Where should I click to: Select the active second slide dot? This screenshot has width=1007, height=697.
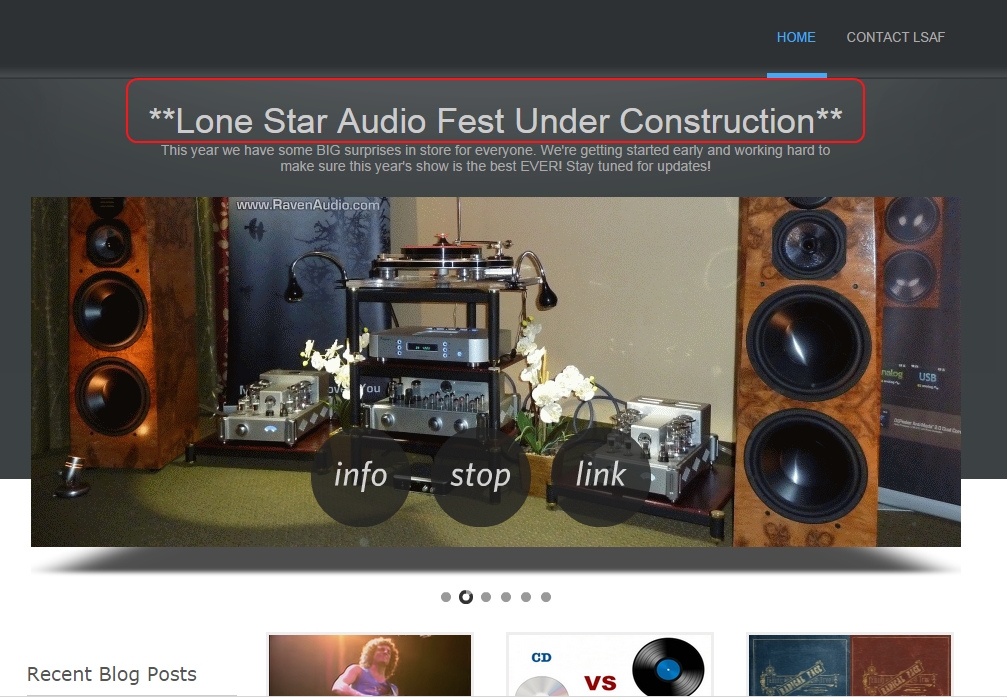coord(466,597)
